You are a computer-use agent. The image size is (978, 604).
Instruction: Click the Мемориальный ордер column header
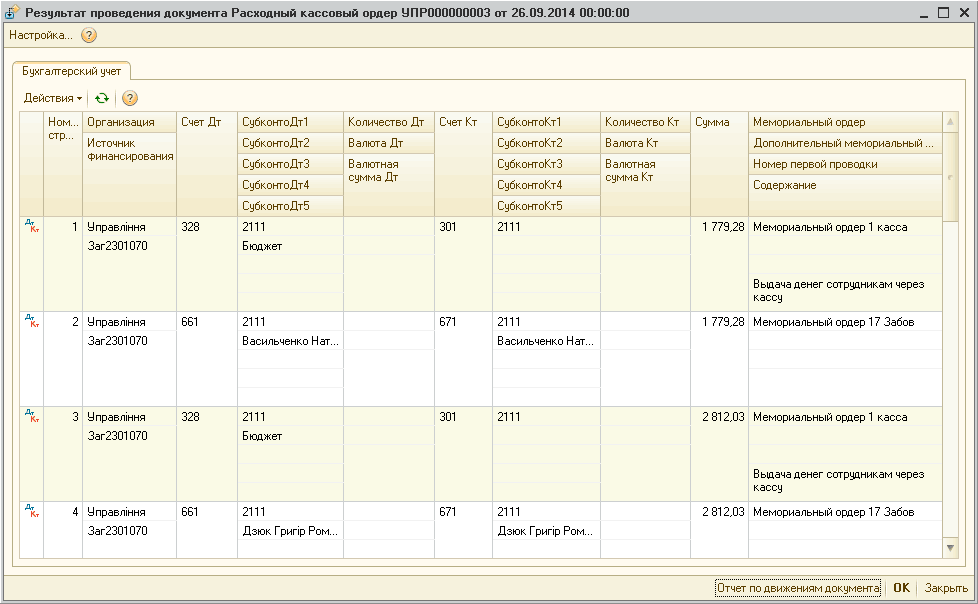844,122
